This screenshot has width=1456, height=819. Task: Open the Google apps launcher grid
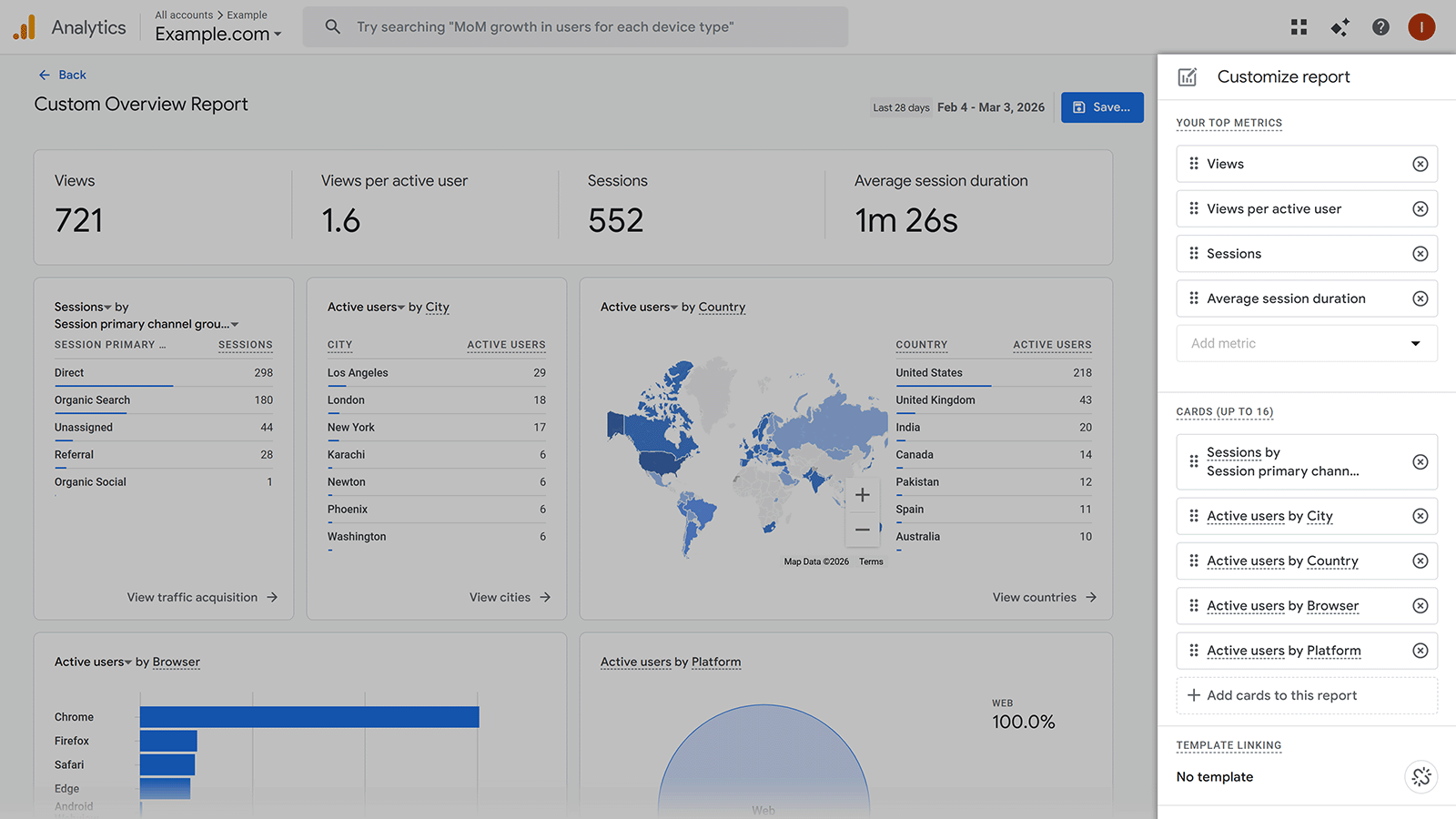tap(1299, 26)
